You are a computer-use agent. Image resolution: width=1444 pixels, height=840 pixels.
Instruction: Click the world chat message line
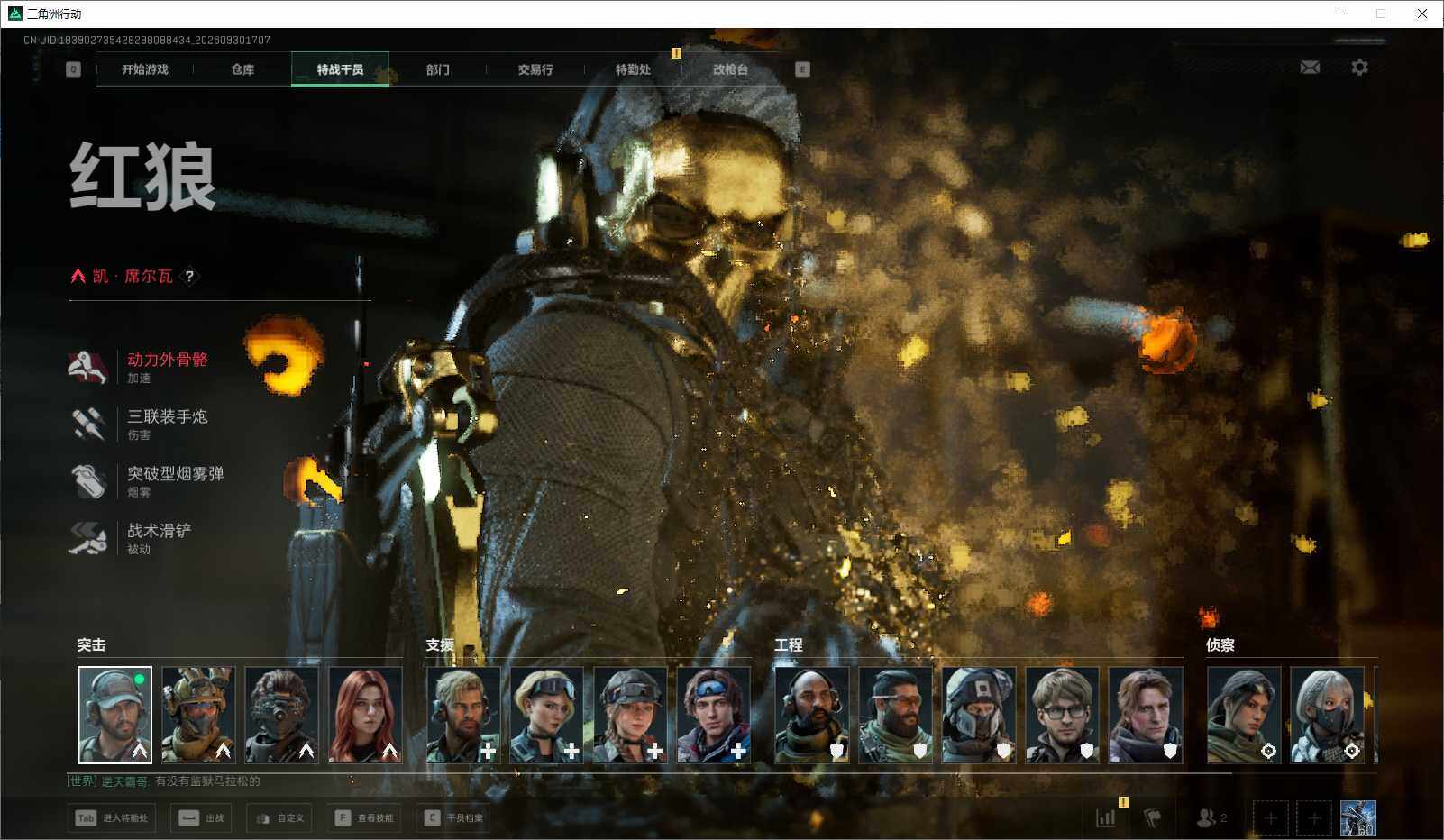point(164,781)
